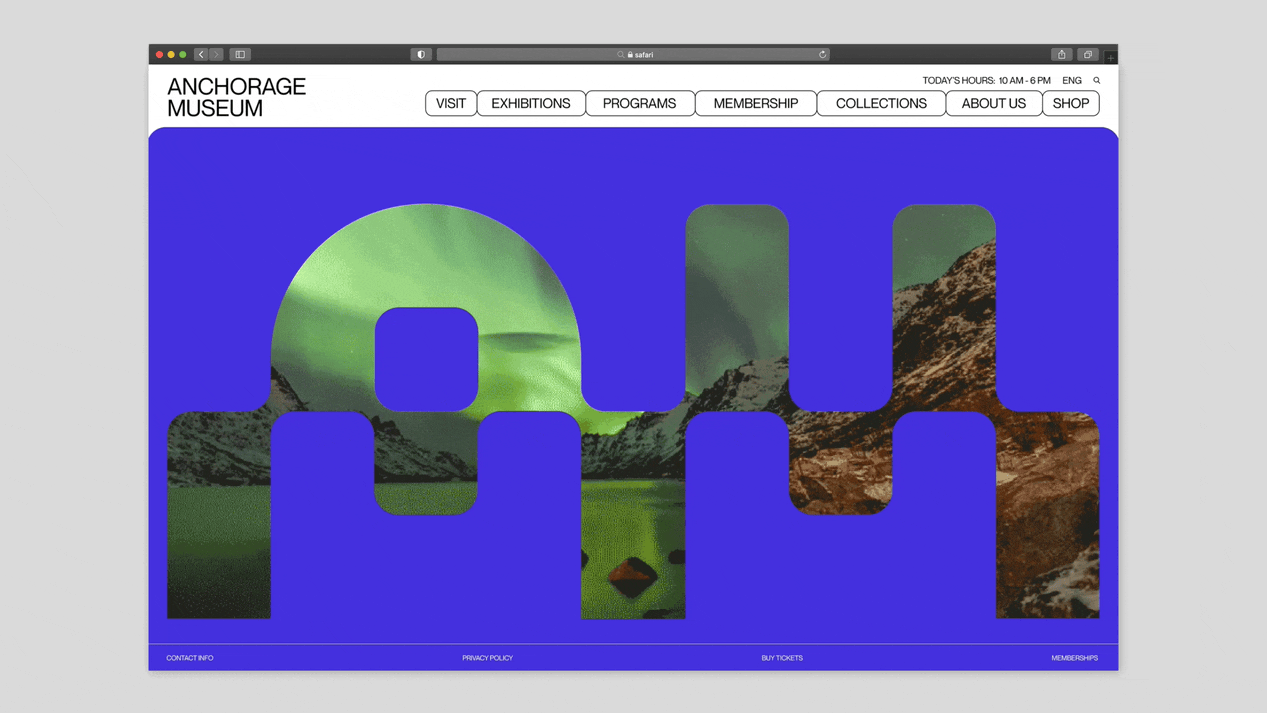Screen dimensions: 1267x713
Task: Maximize the window with green button
Action: tap(183, 54)
